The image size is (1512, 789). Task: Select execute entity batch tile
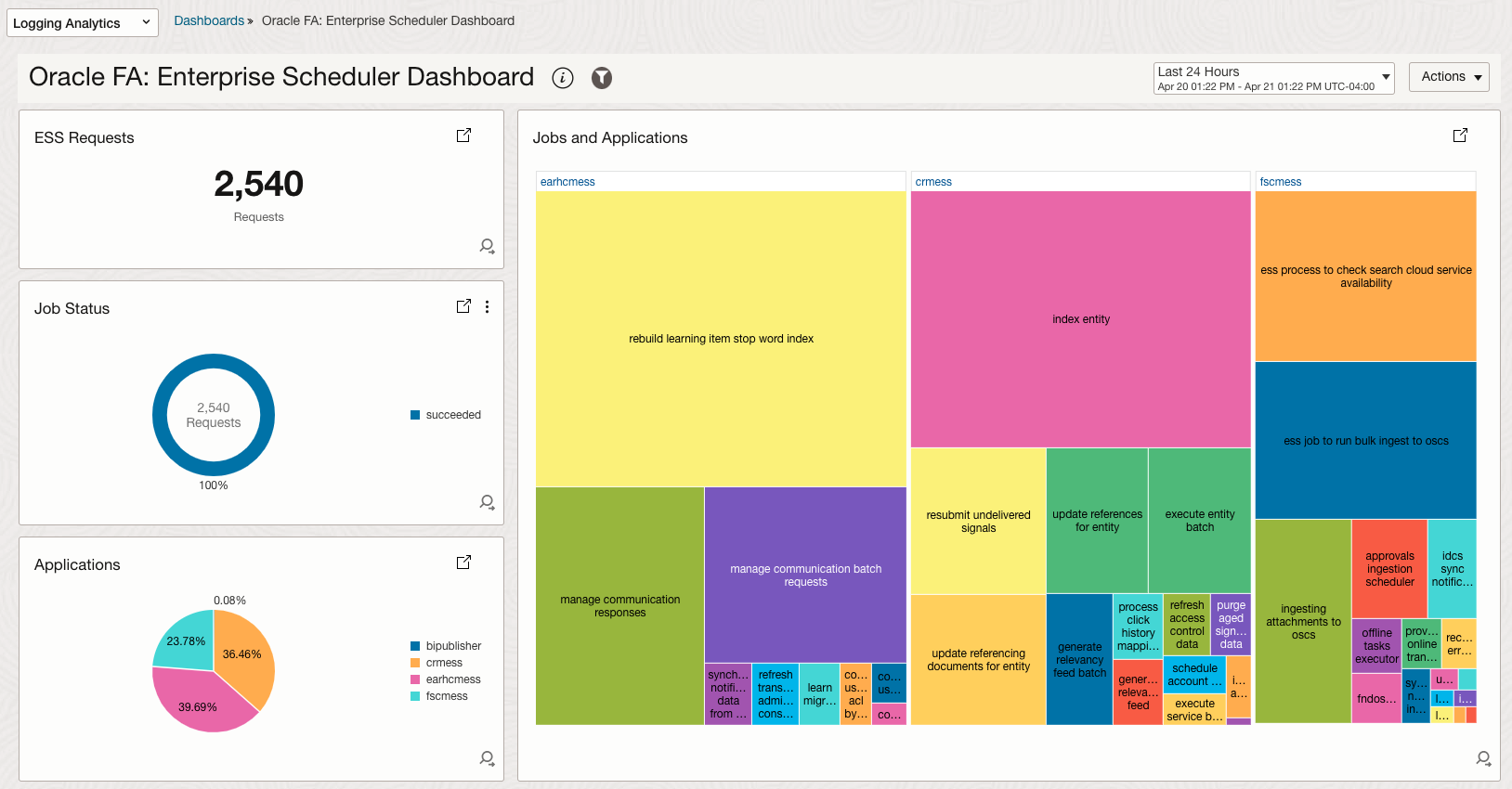[1200, 521]
